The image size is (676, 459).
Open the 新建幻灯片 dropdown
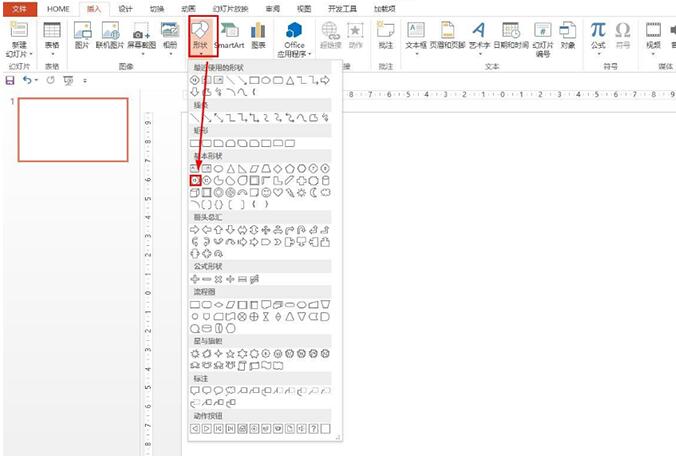(x=19, y=50)
